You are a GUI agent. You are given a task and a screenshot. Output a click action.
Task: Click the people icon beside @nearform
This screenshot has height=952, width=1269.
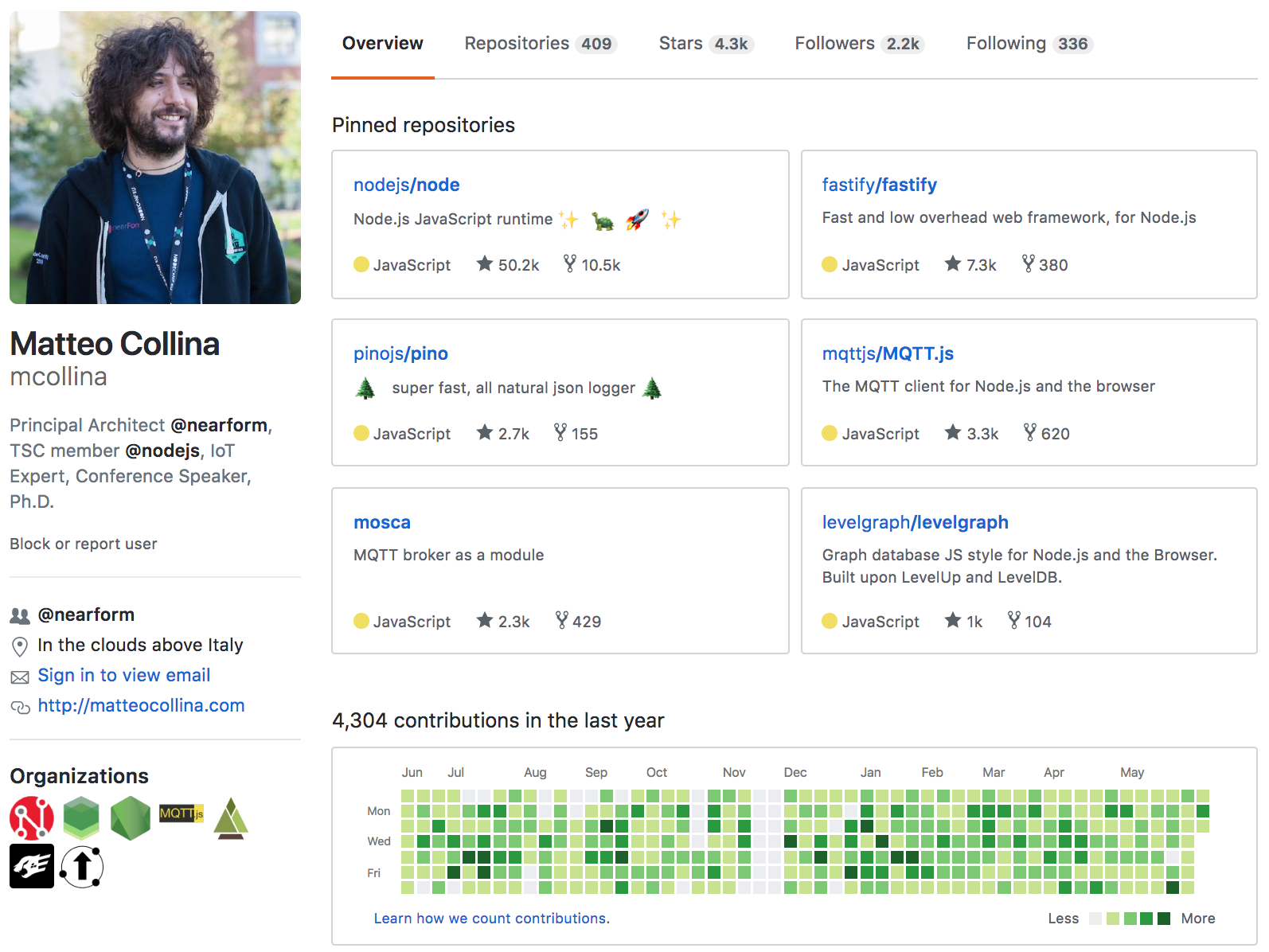click(x=20, y=615)
